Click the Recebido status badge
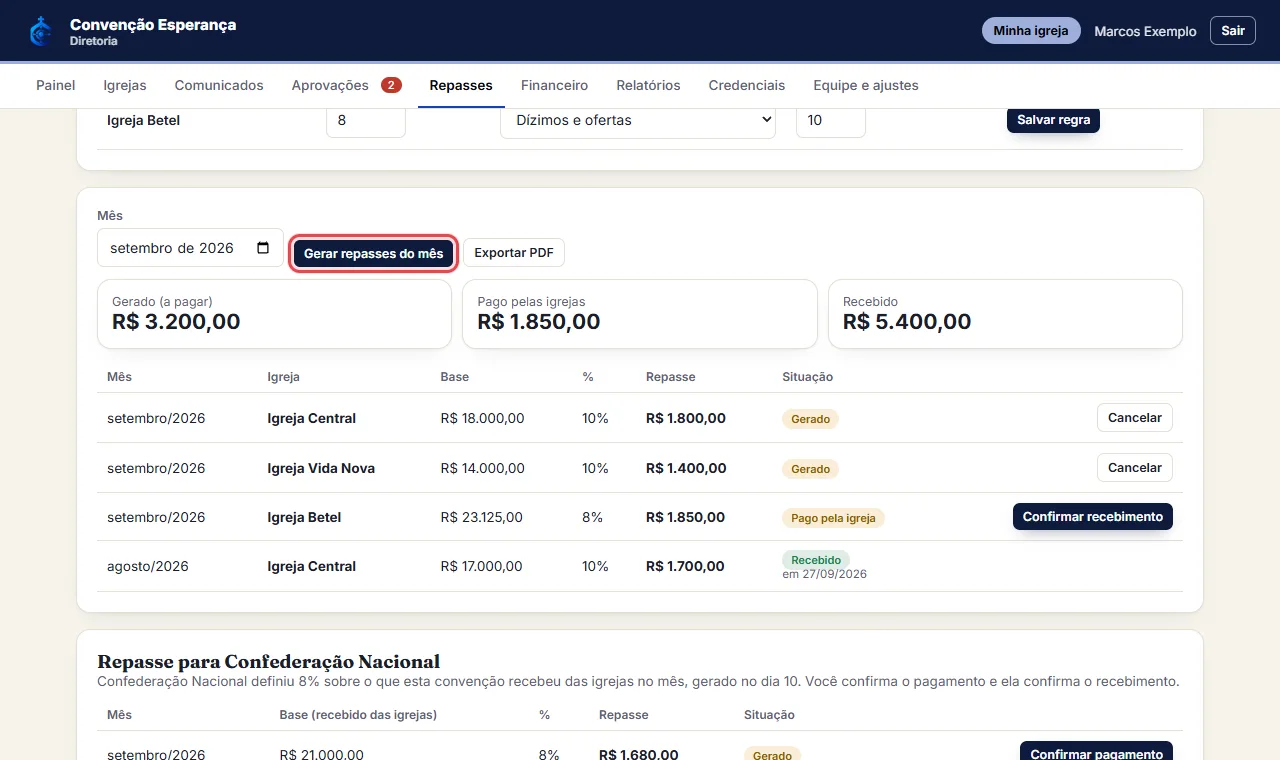 click(x=816, y=560)
